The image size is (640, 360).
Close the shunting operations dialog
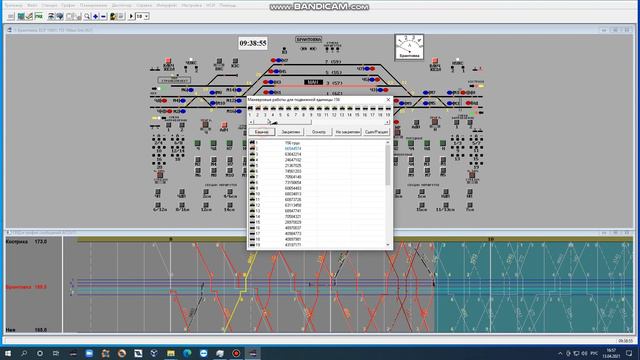pyautogui.click(x=388, y=100)
